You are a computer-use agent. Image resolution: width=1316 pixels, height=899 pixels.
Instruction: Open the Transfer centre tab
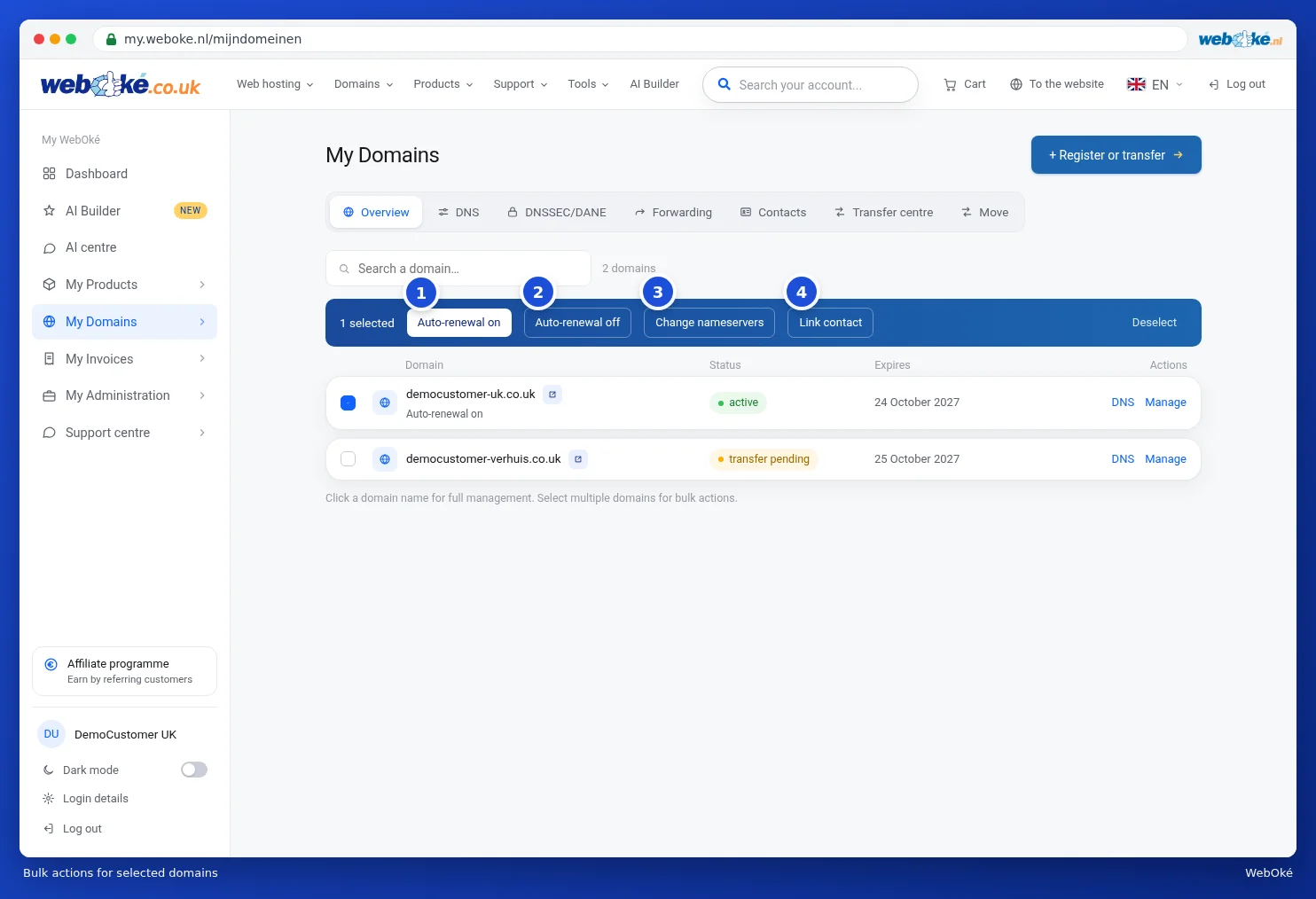click(x=884, y=213)
